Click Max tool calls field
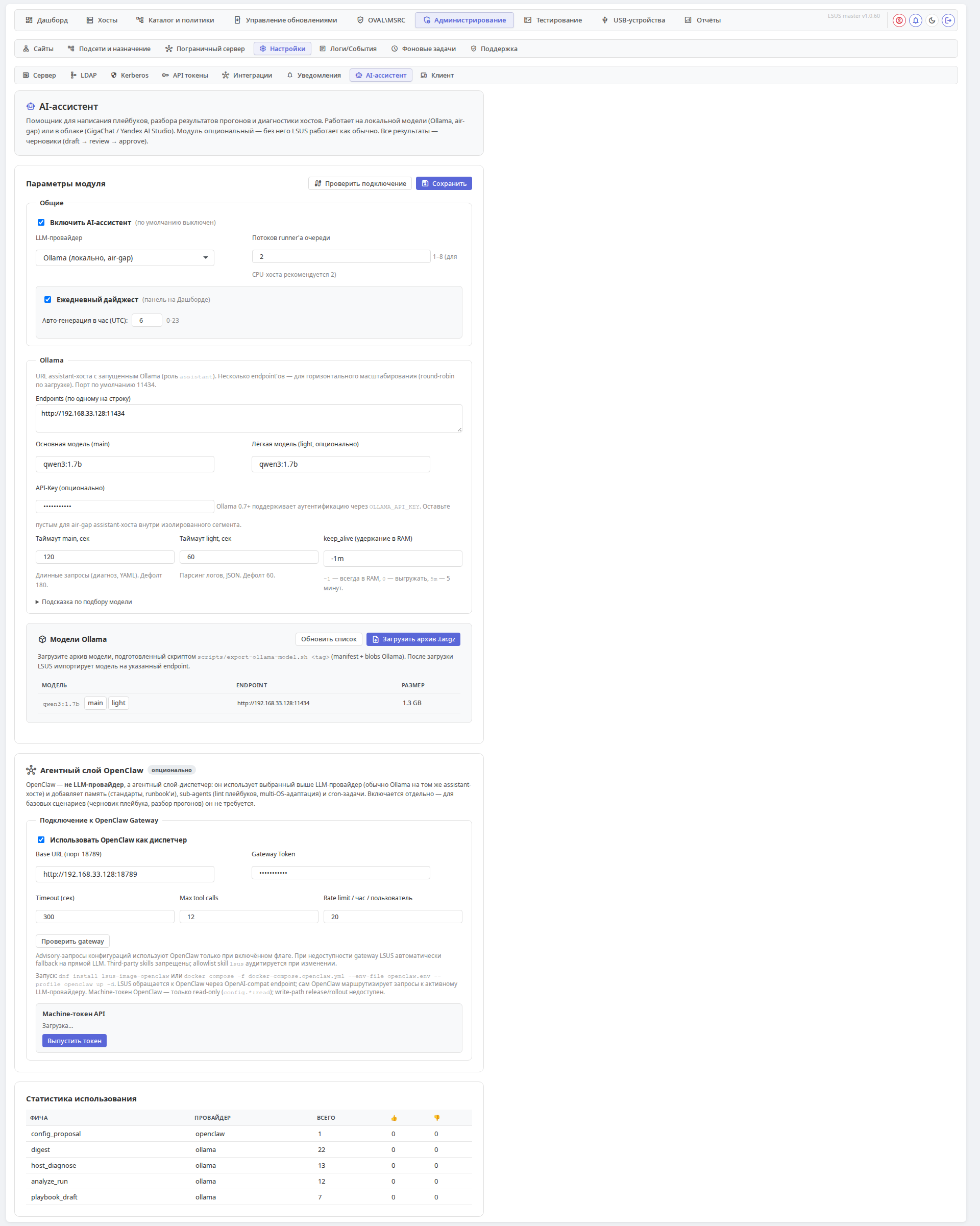The height and width of the screenshot is (1226, 980). [x=249, y=917]
